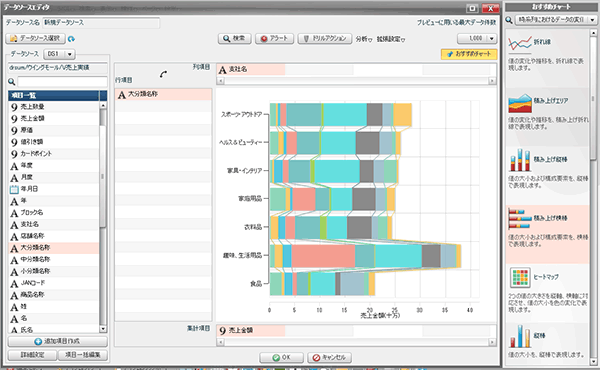This screenshot has height=370, width=600.
Task: Click the item list scroll up arrow
Action: (x=103, y=105)
